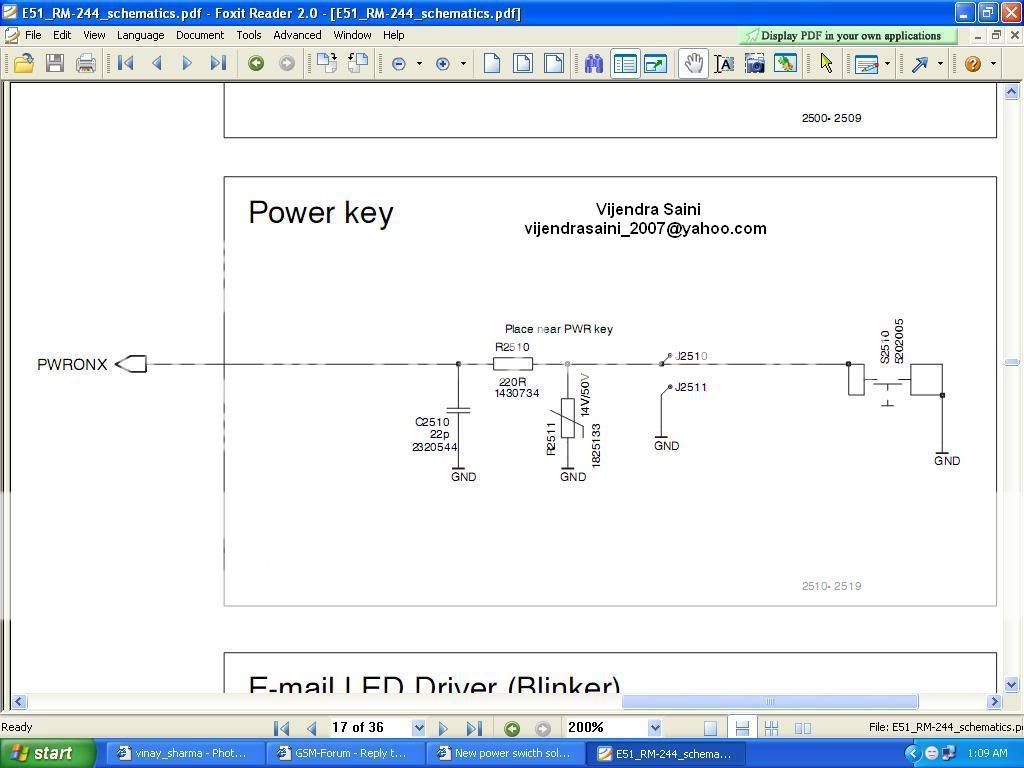Open the Help menu
The width and height of the screenshot is (1024, 768).
(393, 35)
